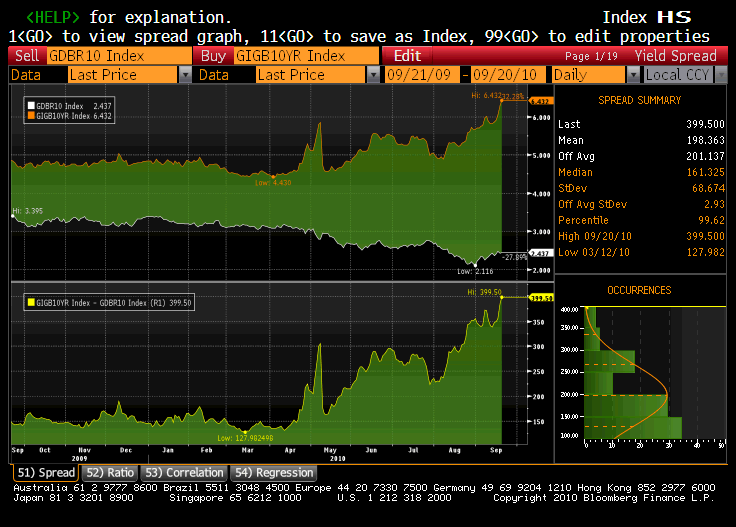Open the Sell side Last Price dropdown arrow
Viewport: 736px width, 527px height.
pyautogui.click(x=184, y=75)
